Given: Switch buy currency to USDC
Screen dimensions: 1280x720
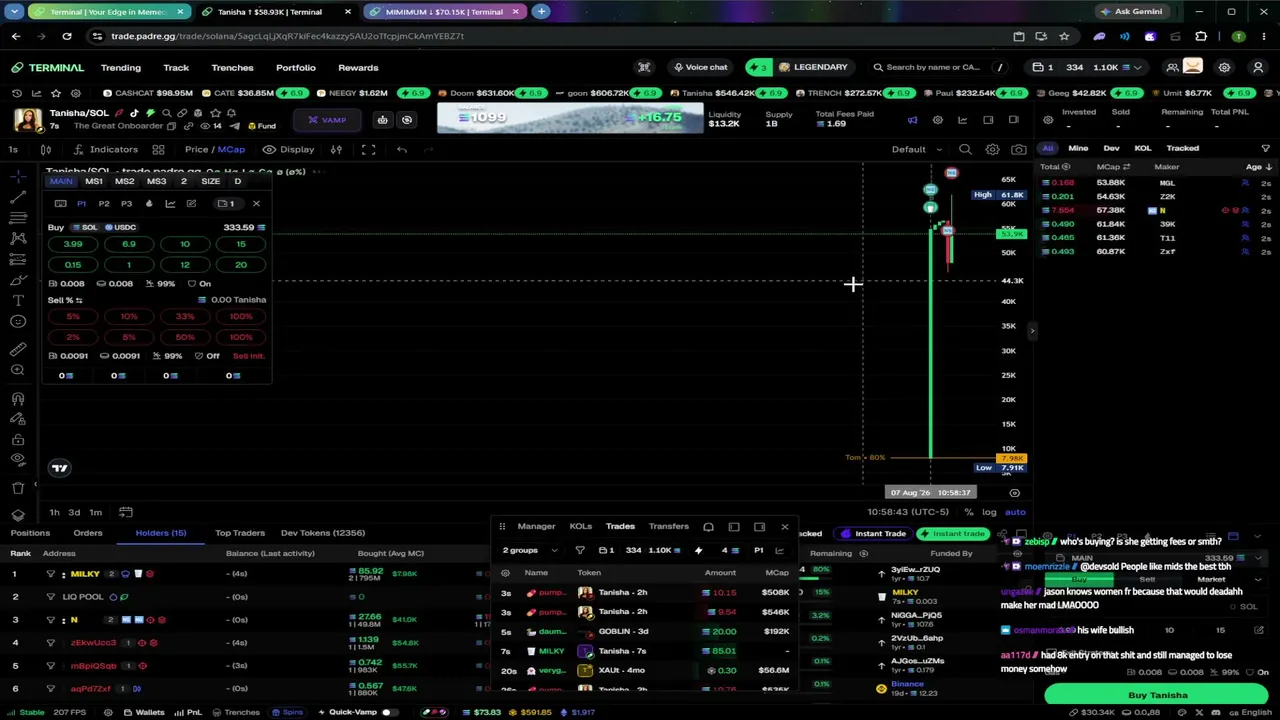Looking at the screenshot, I should coord(120,227).
